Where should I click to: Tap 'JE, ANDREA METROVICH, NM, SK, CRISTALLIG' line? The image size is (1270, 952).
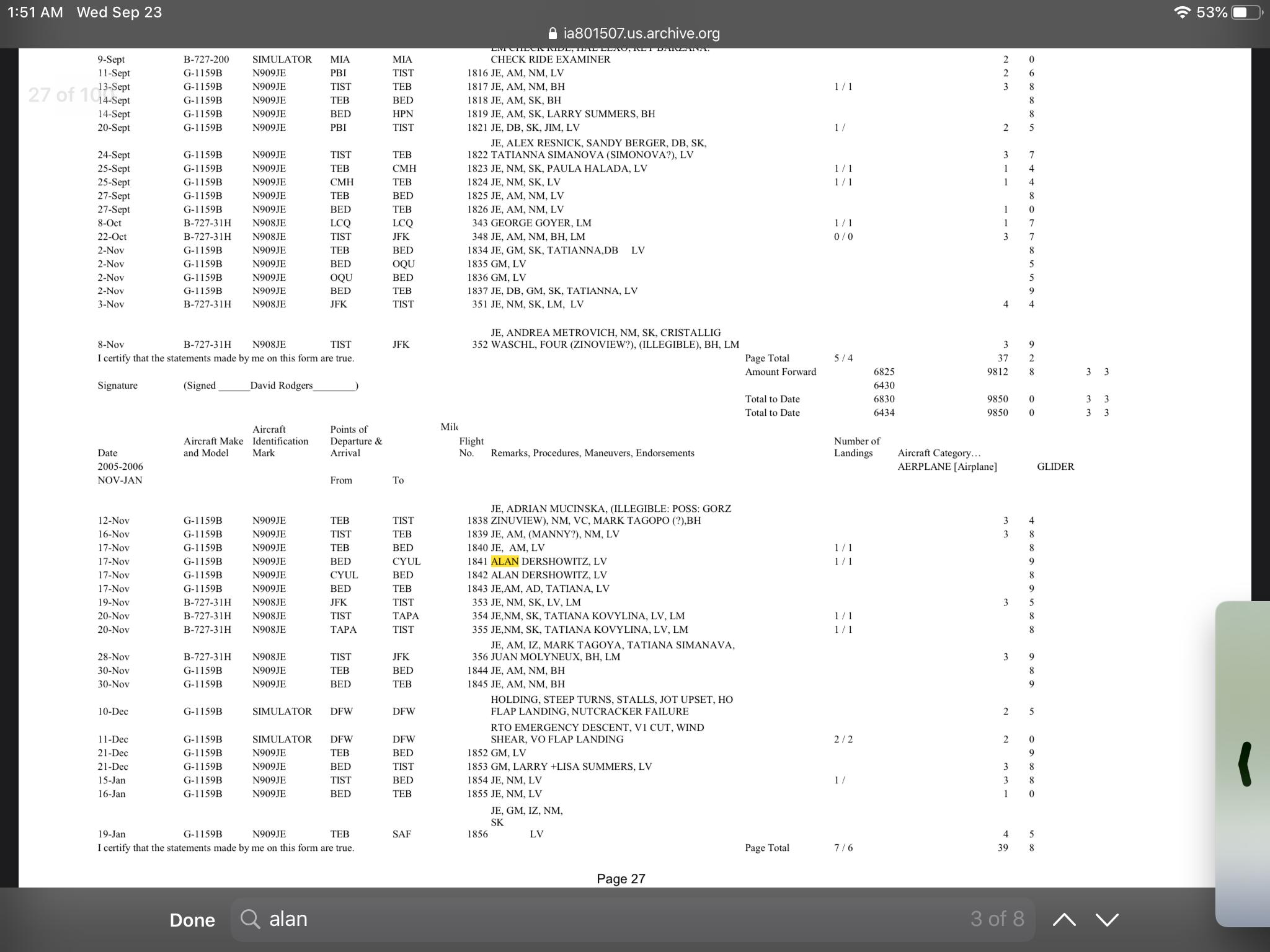606,333
